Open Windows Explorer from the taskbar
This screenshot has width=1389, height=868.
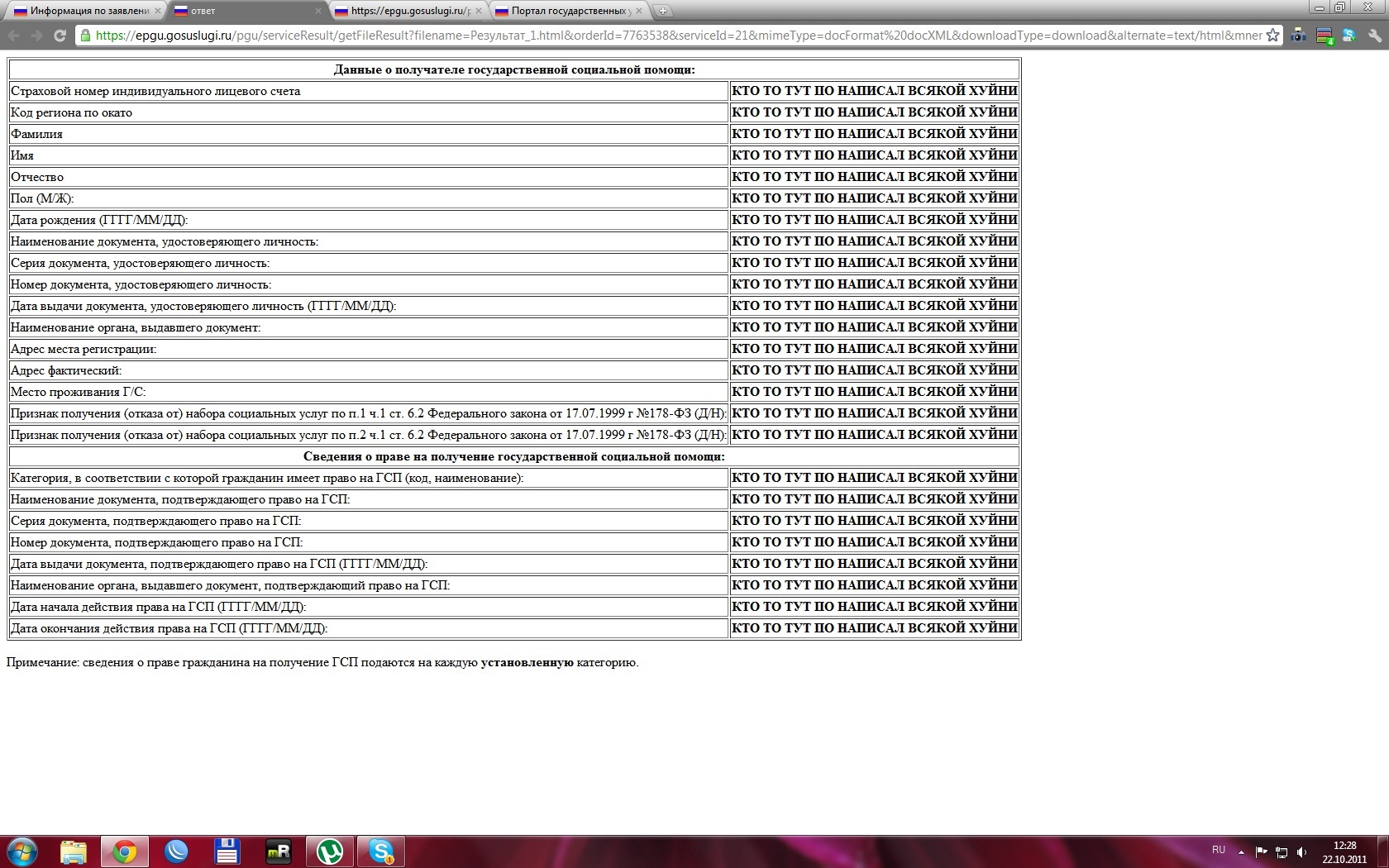coord(74,851)
